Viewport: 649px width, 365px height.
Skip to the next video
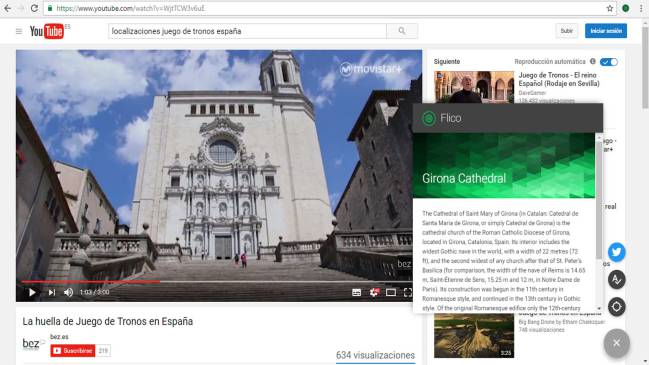point(51,293)
